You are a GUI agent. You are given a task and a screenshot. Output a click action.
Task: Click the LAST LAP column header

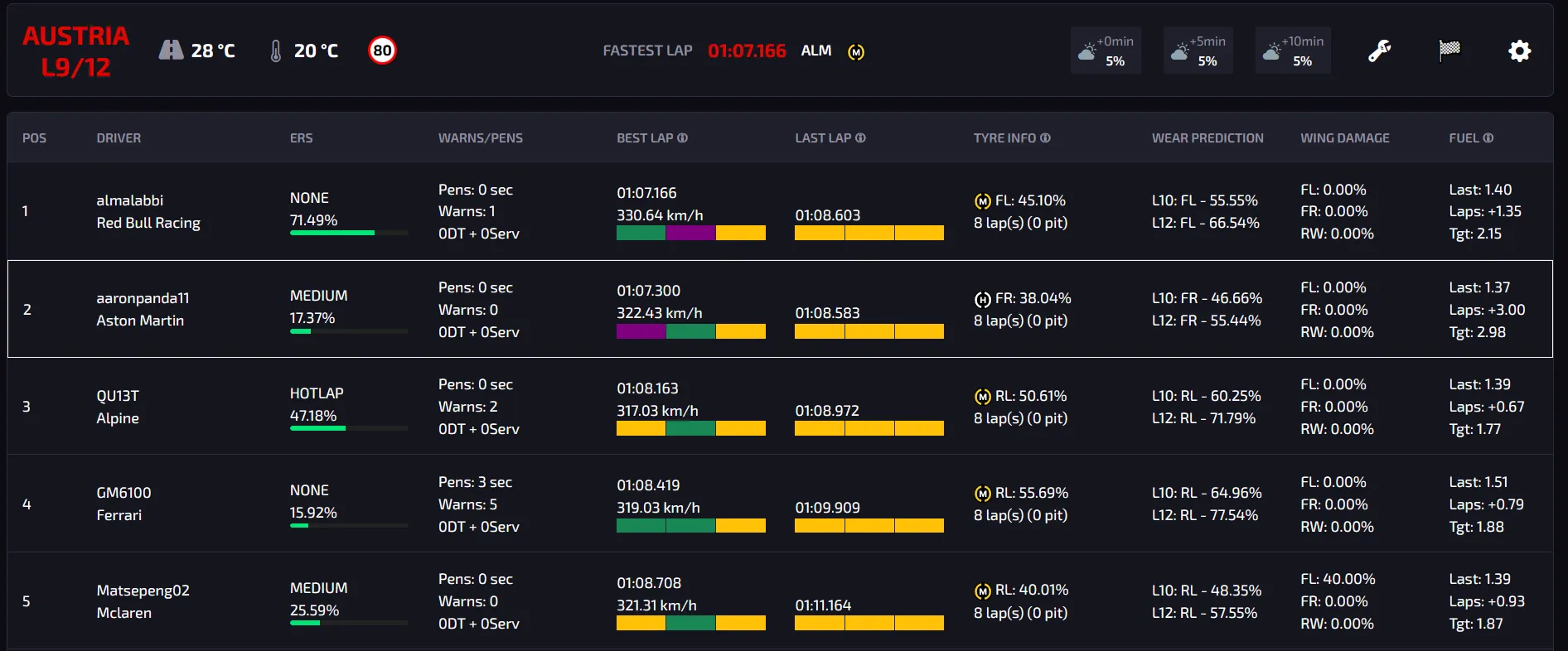pos(823,138)
